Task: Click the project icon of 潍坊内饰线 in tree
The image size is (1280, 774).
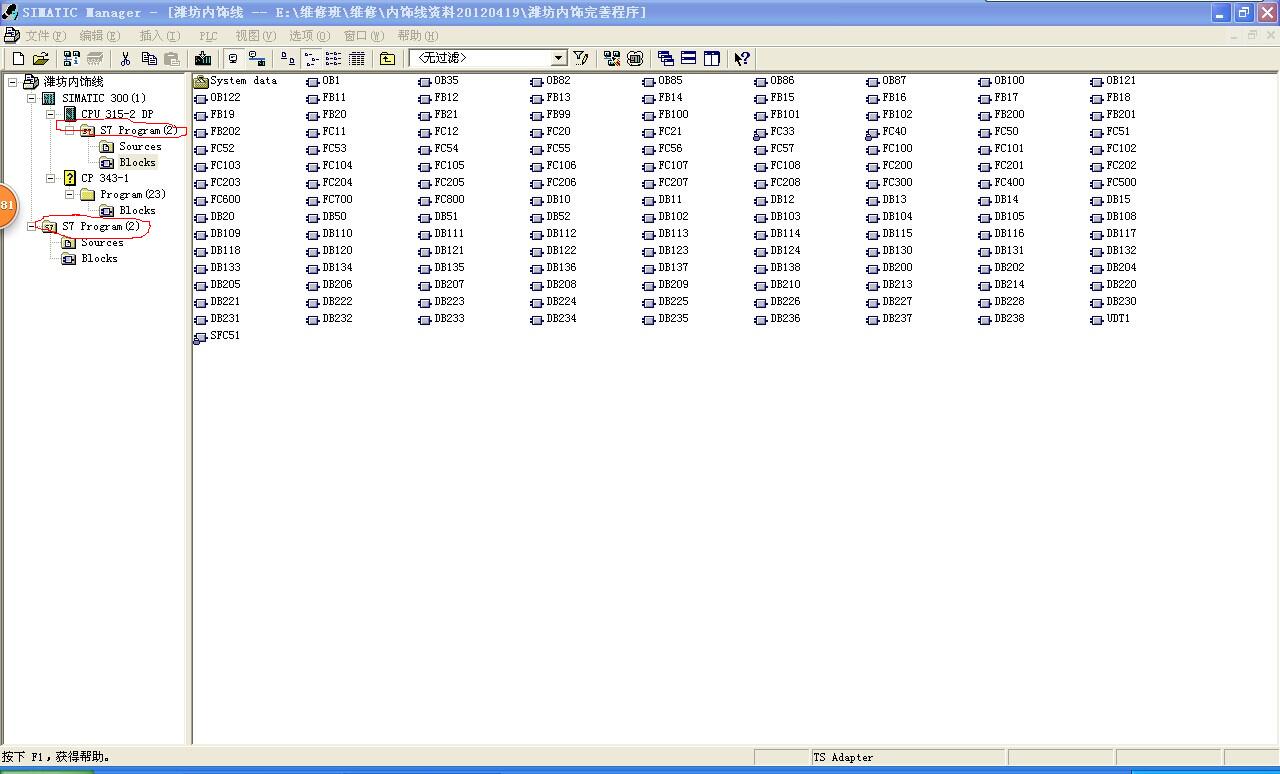Action: click(31, 82)
